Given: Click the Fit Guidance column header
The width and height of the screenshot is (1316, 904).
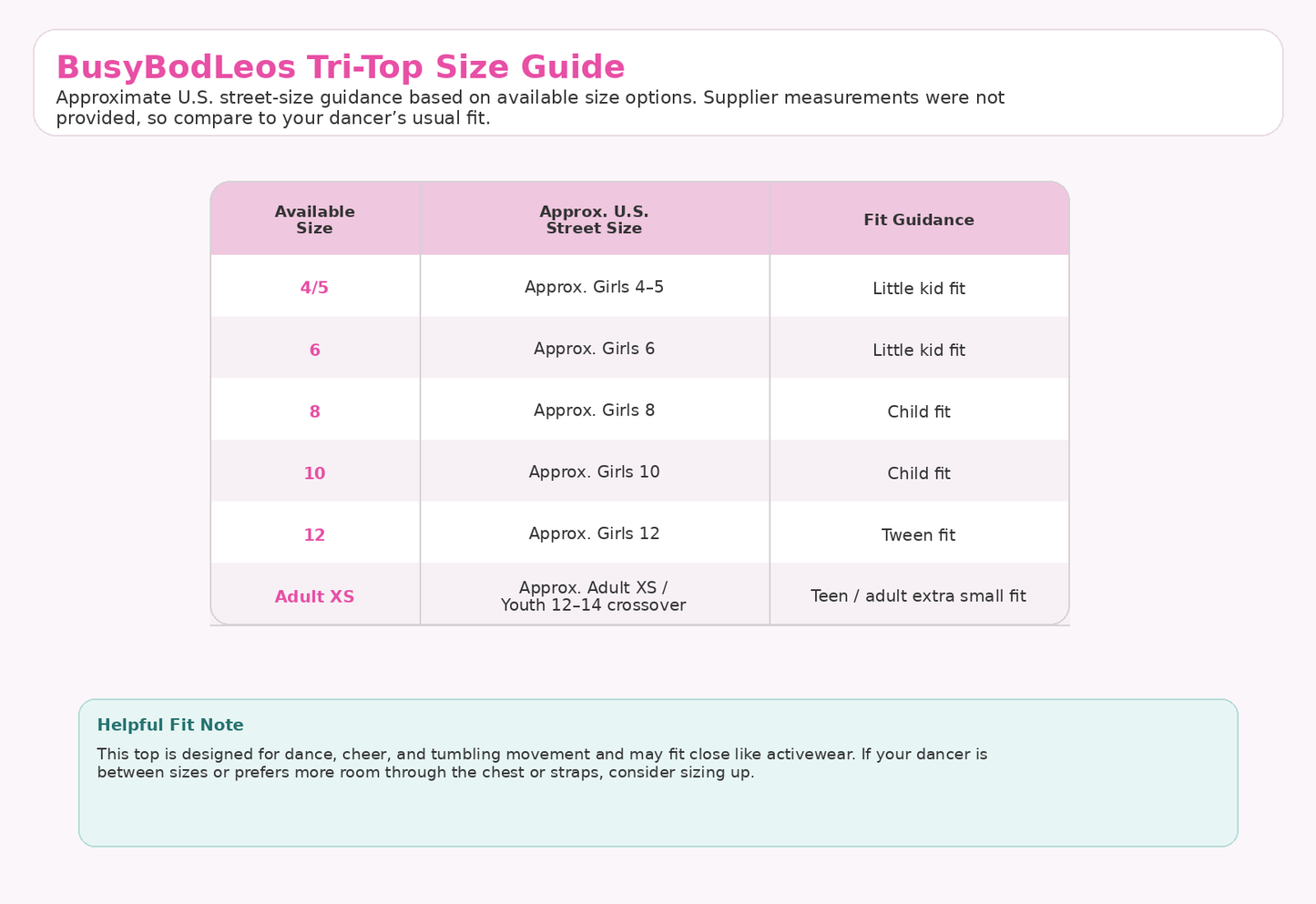Looking at the screenshot, I should 919,219.
